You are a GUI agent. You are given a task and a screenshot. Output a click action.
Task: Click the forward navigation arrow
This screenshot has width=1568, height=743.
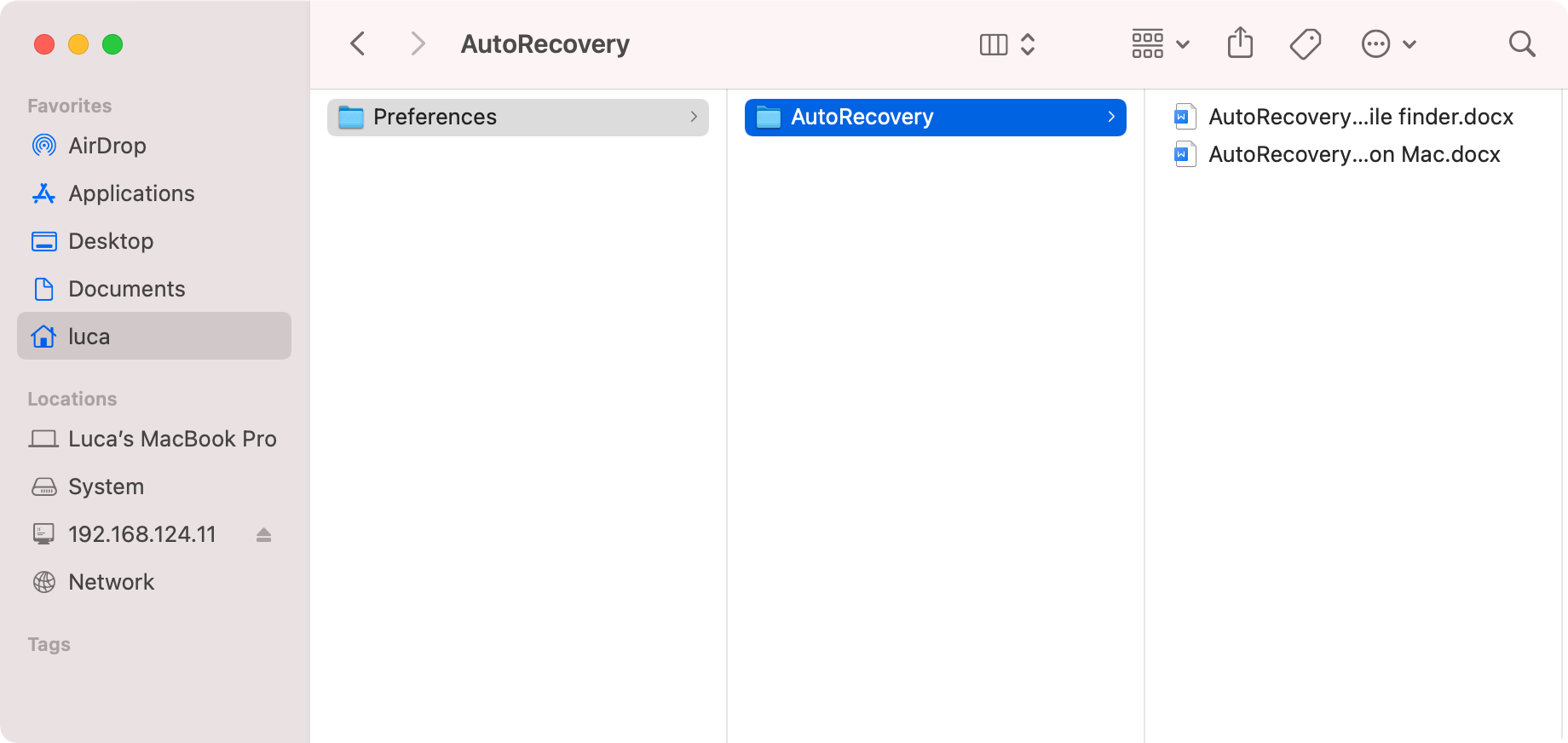tap(418, 43)
